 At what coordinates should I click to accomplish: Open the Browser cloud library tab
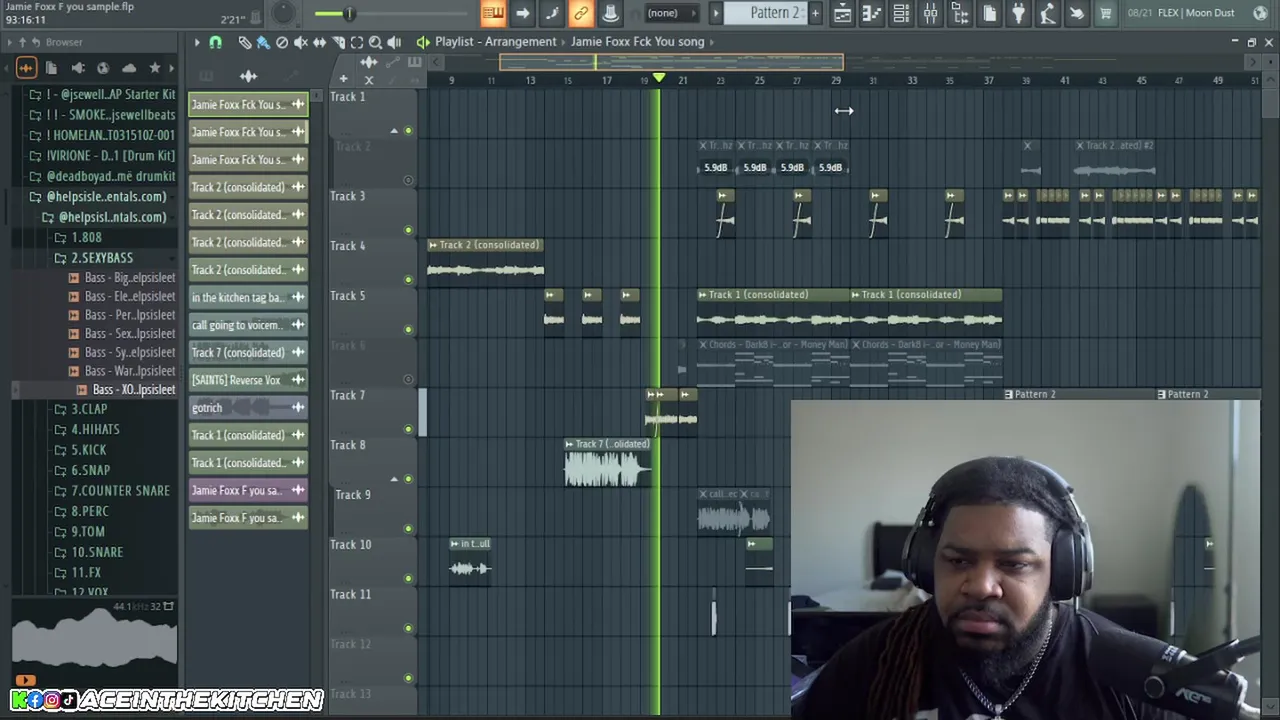[x=129, y=68]
